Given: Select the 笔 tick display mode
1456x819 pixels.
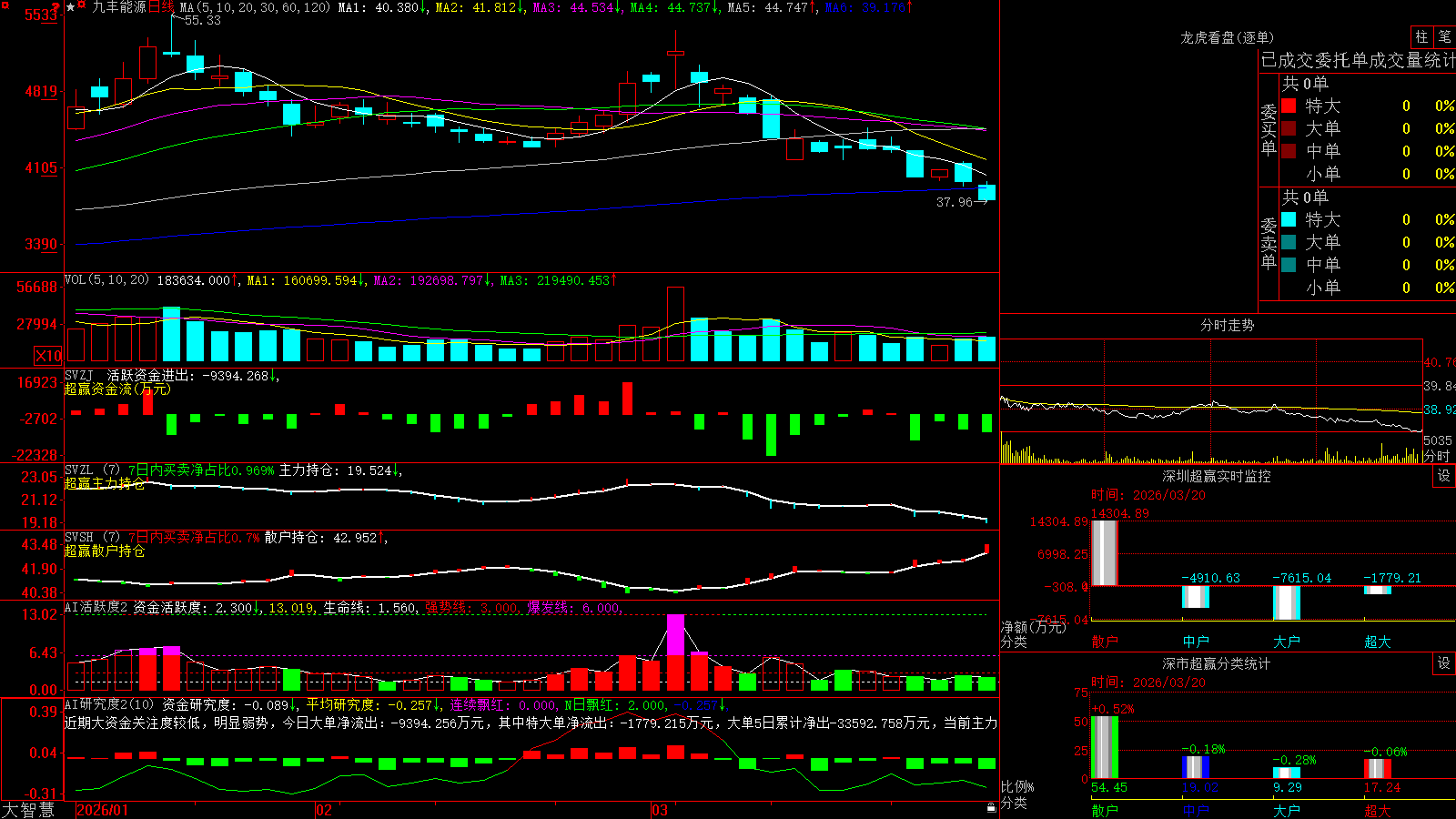Looking at the screenshot, I should (1445, 36).
